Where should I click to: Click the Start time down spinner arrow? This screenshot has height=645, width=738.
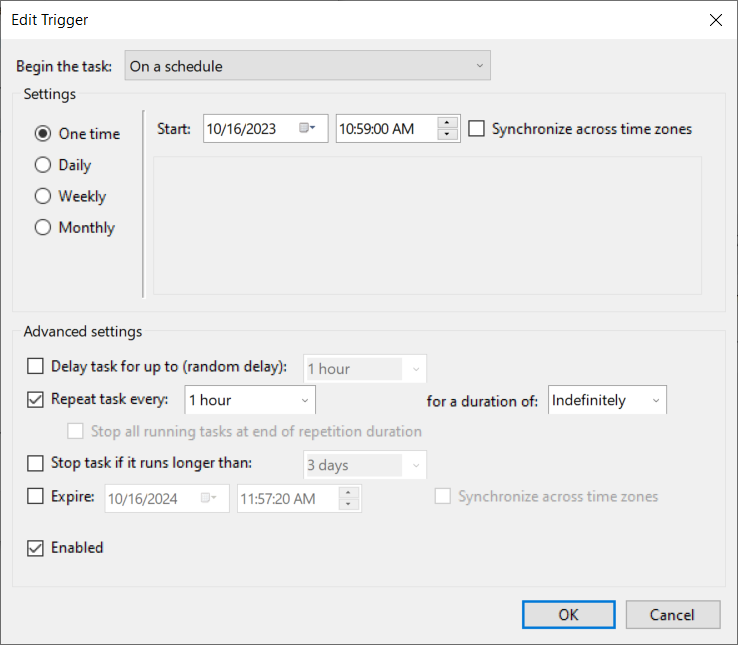[x=448, y=134]
